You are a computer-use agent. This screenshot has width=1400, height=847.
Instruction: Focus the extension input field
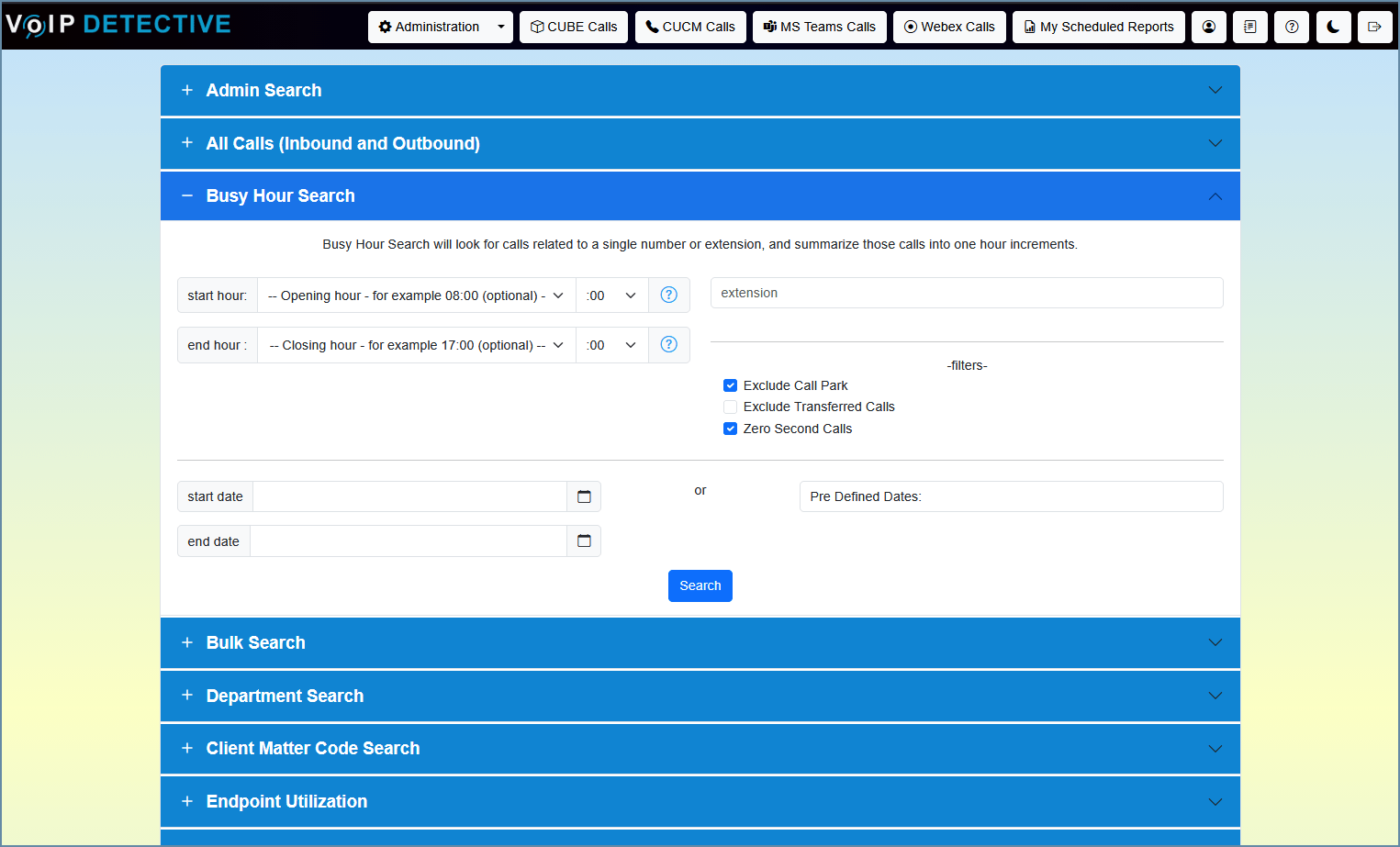(x=967, y=293)
